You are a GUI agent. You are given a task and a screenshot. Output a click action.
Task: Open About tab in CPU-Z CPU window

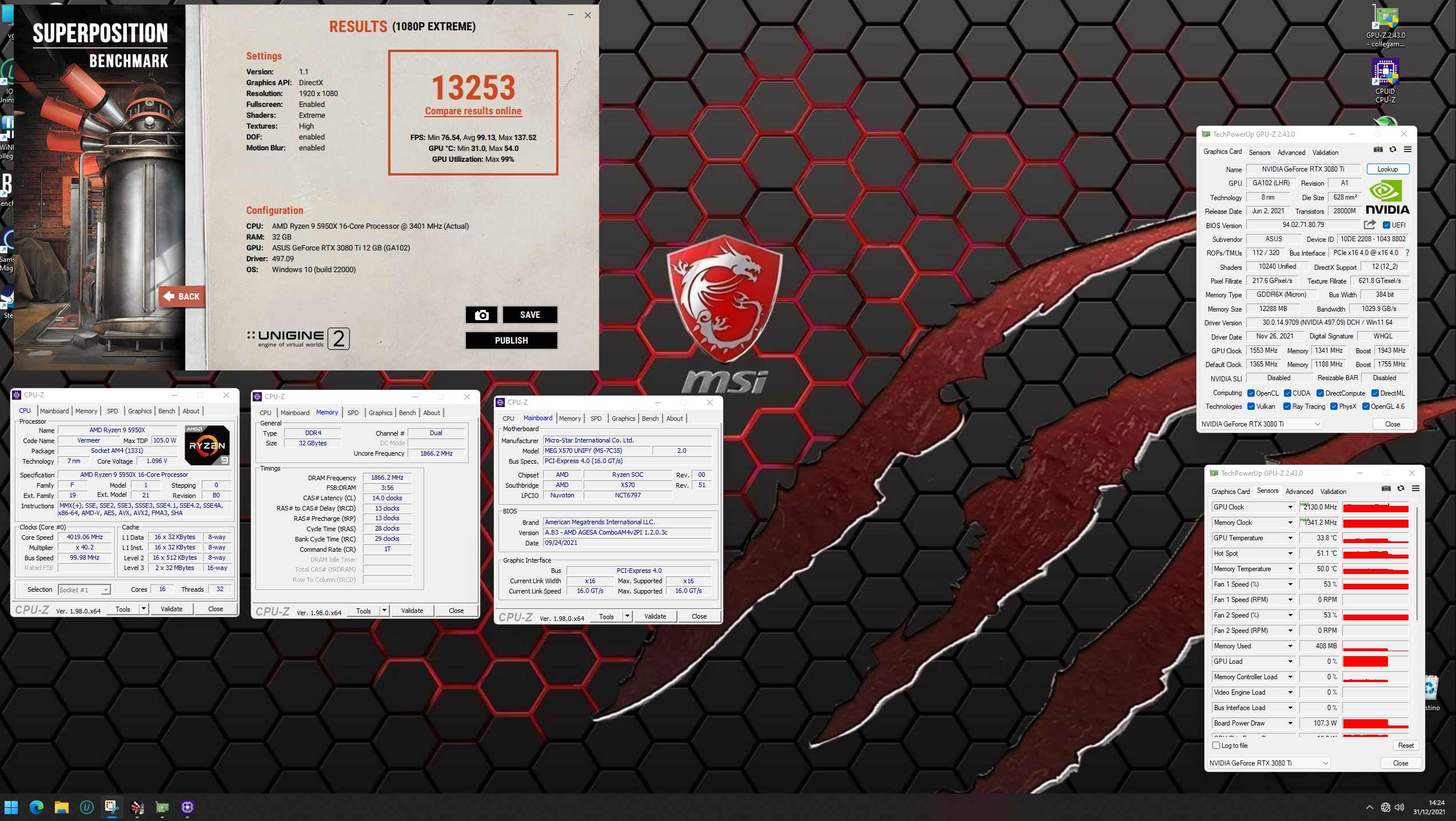click(191, 411)
